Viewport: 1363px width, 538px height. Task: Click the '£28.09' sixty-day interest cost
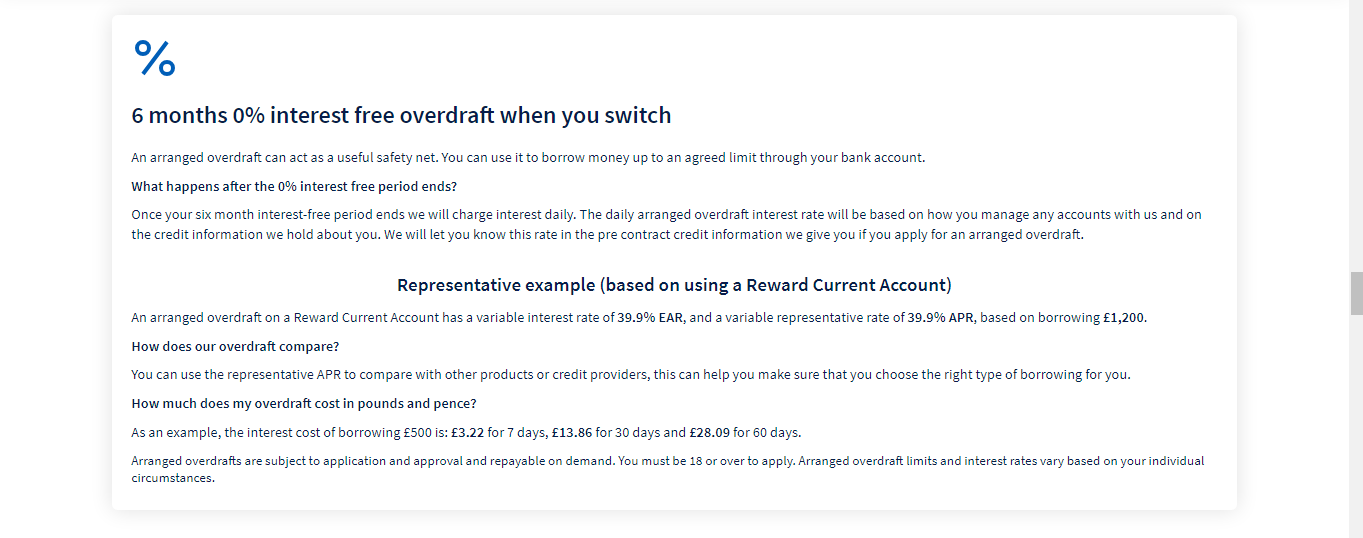pos(709,433)
